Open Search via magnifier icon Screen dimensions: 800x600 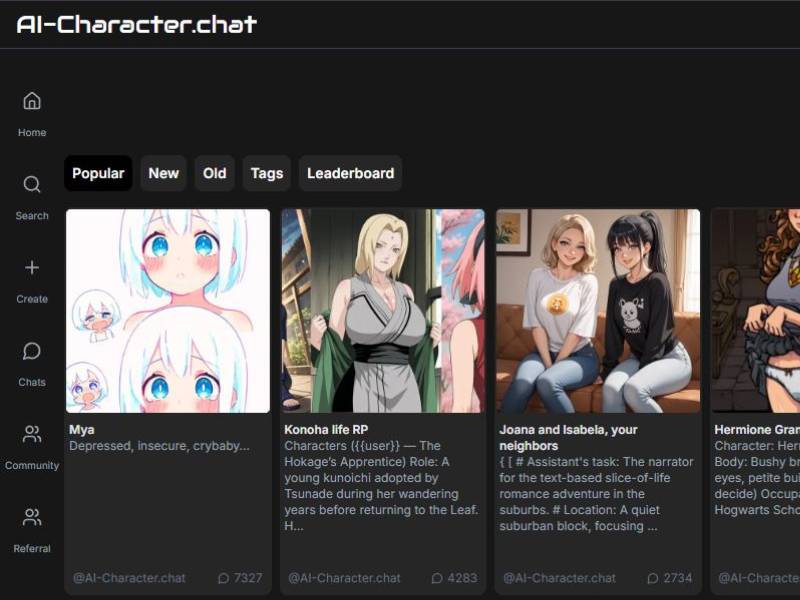click(32, 185)
